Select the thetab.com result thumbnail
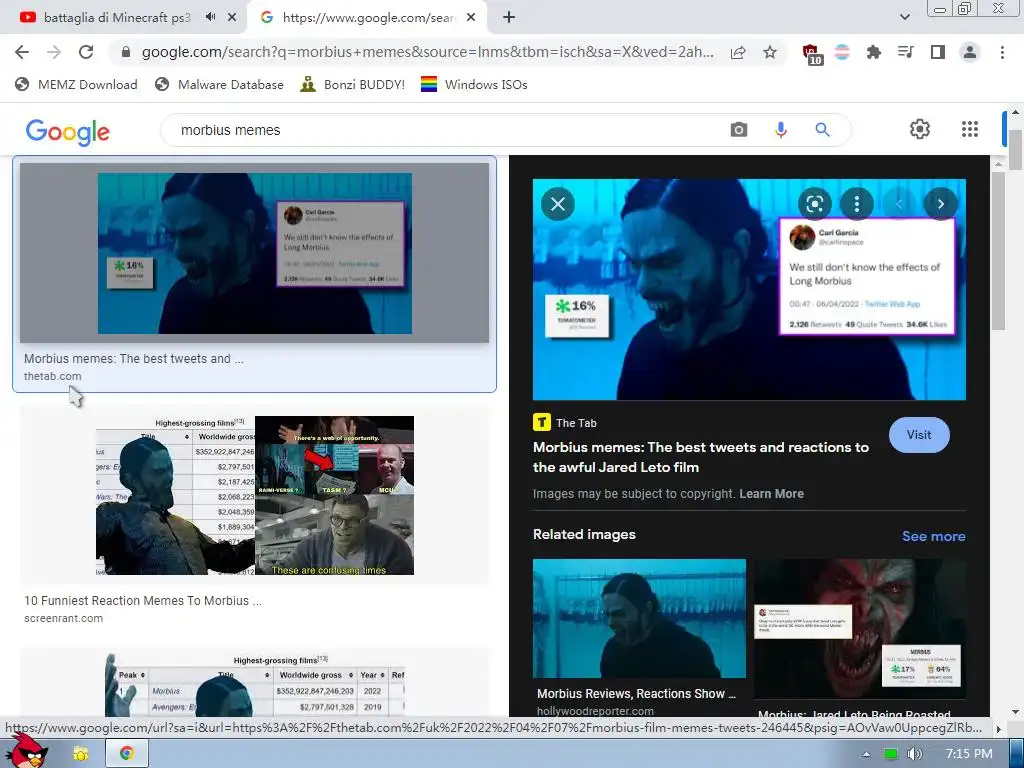Screen dimensions: 1024x768 (254, 253)
